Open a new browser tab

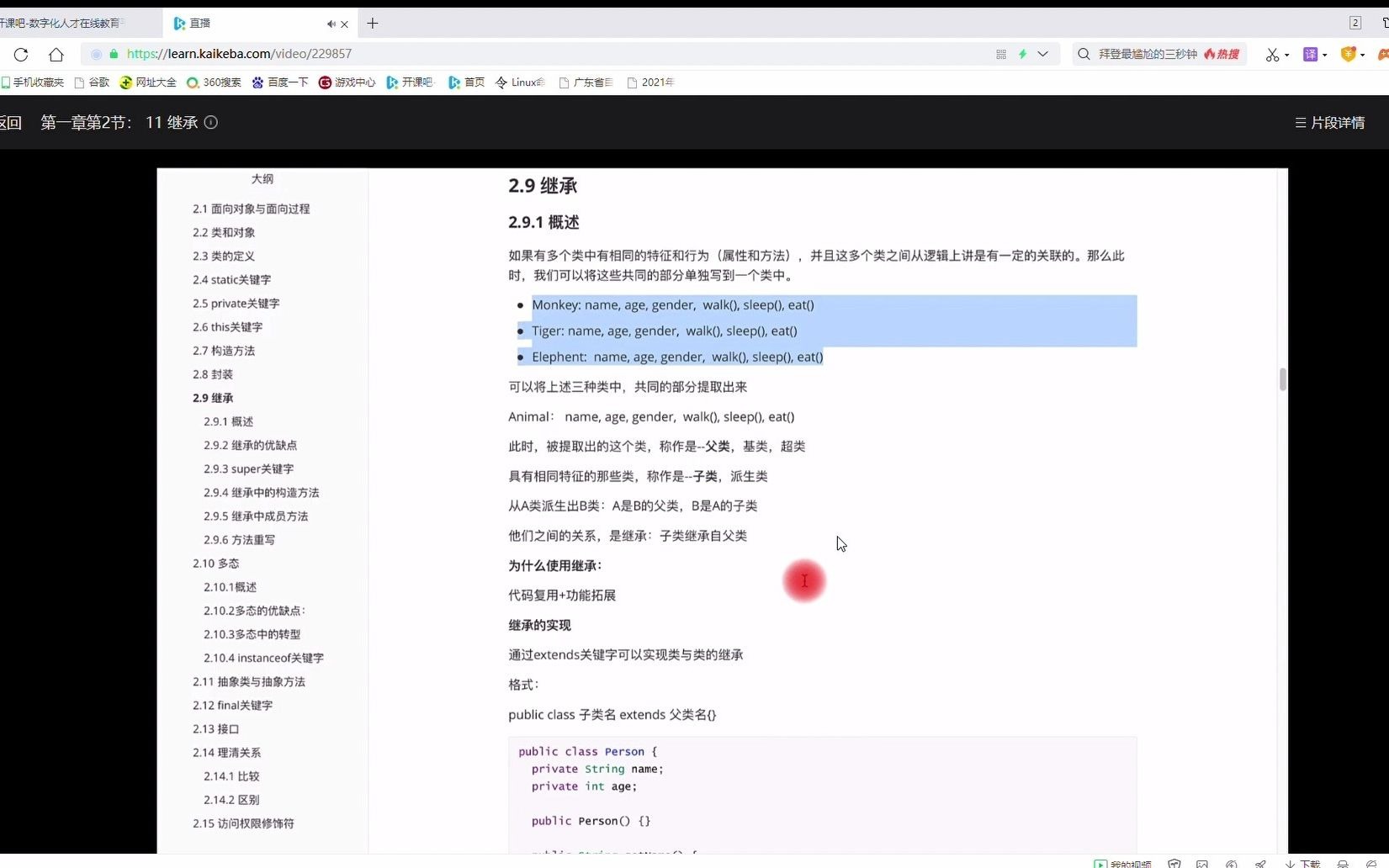(372, 24)
